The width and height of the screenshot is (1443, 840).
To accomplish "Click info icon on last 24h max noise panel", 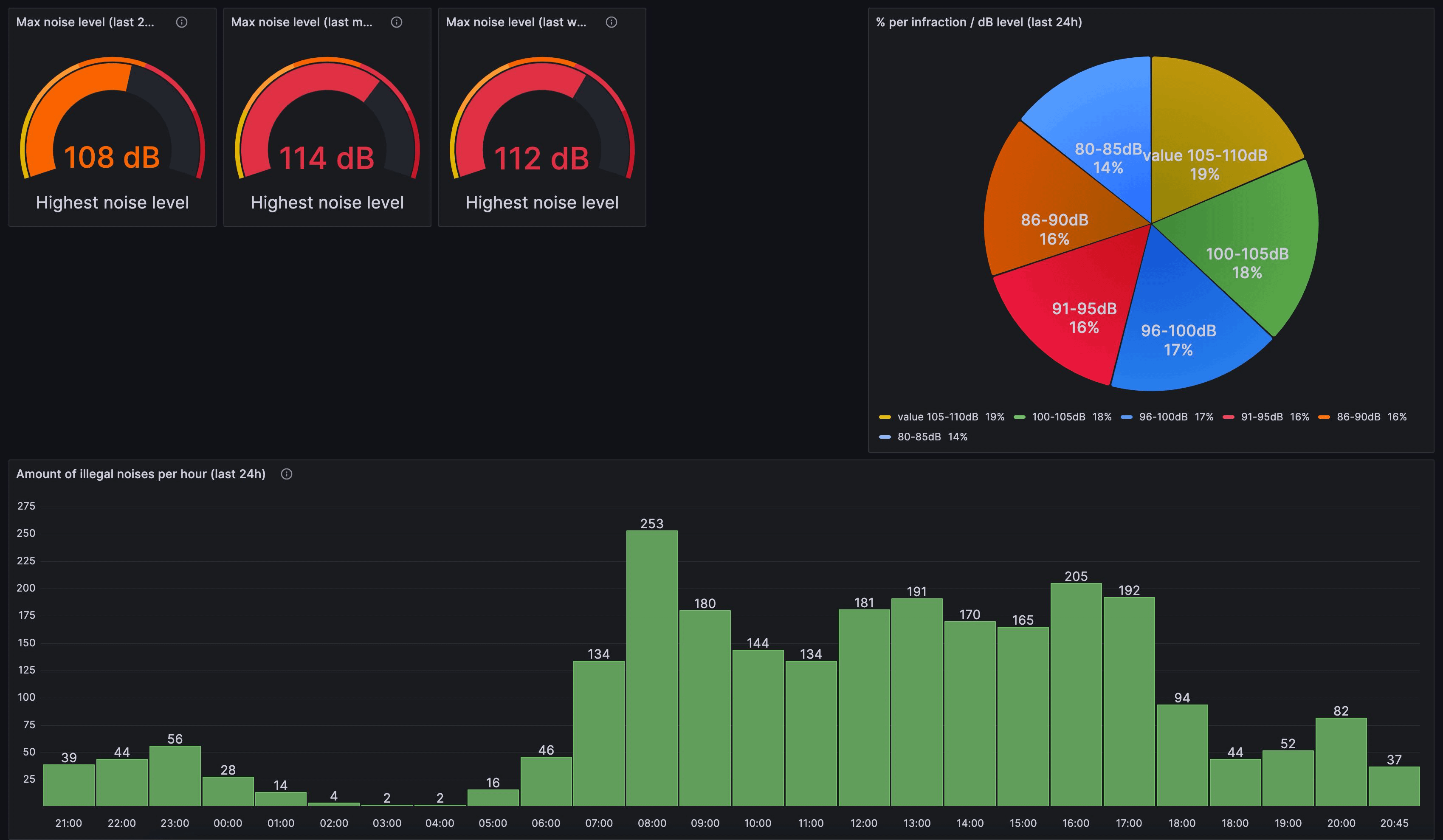I will [181, 23].
